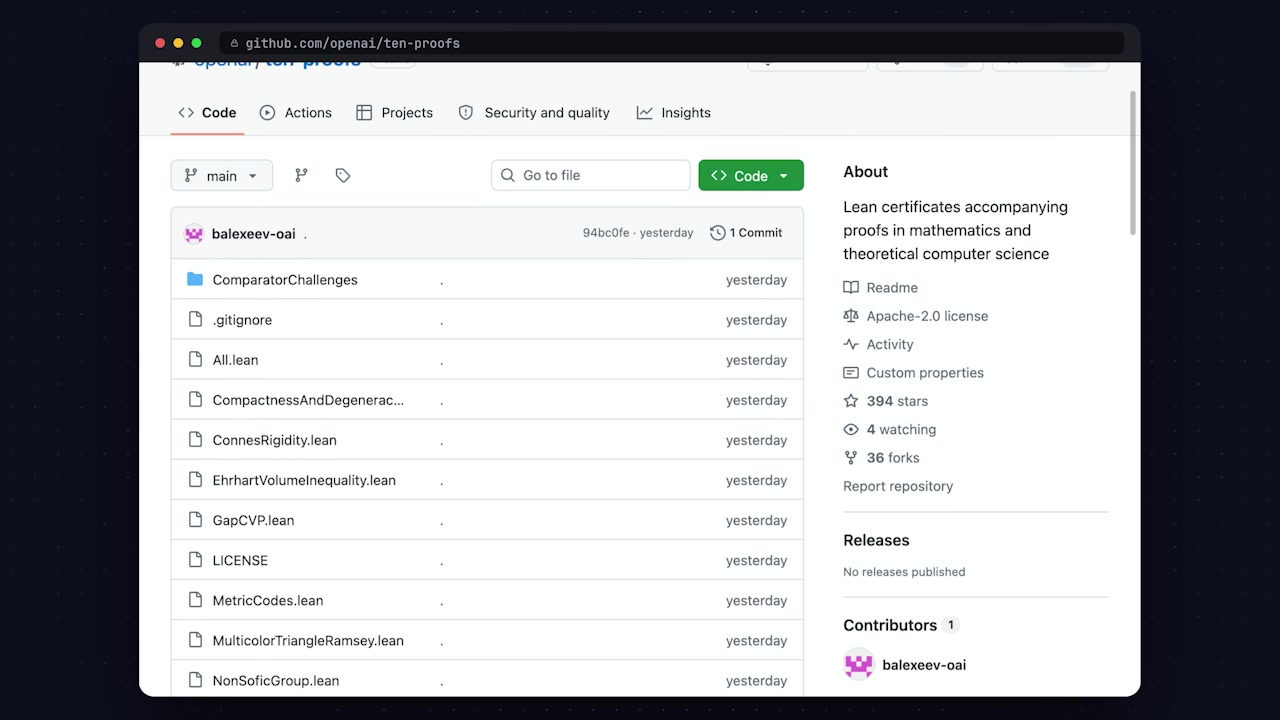Switch to the Insights tab
The image size is (1280, 720).
tap(673, 113)
